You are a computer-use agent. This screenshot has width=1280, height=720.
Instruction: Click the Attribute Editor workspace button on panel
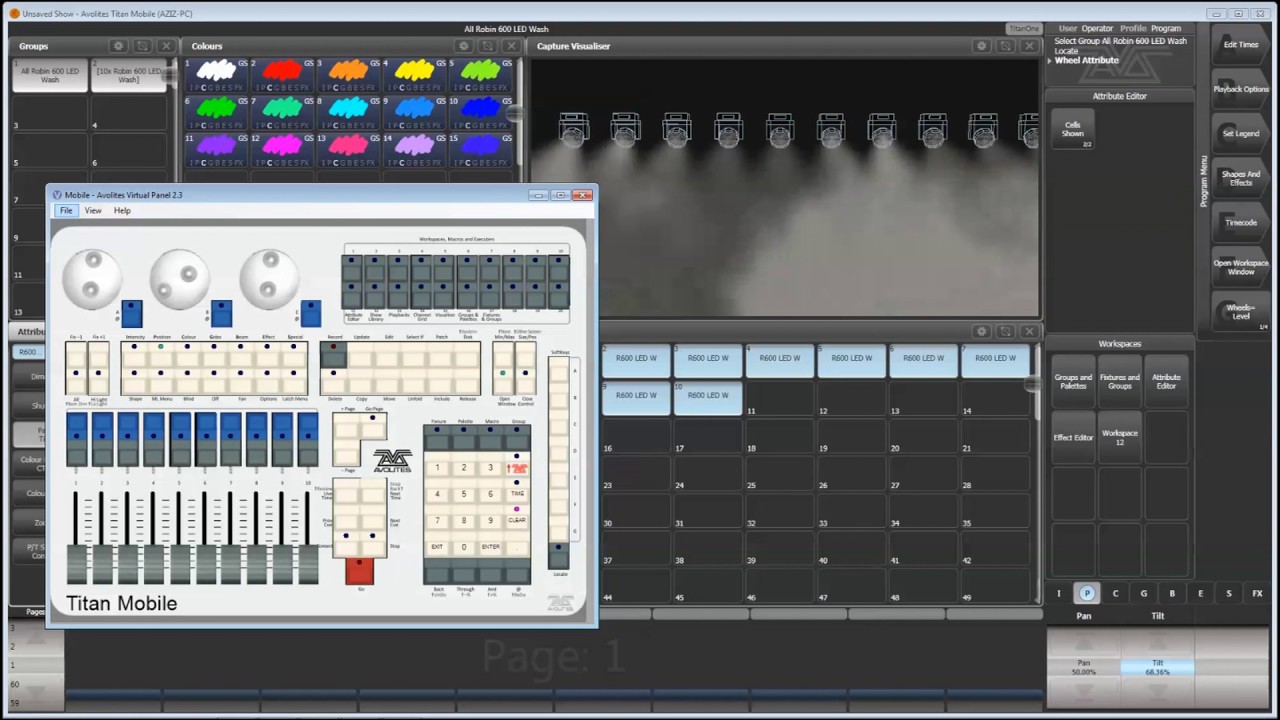click(x=352, y=294)
